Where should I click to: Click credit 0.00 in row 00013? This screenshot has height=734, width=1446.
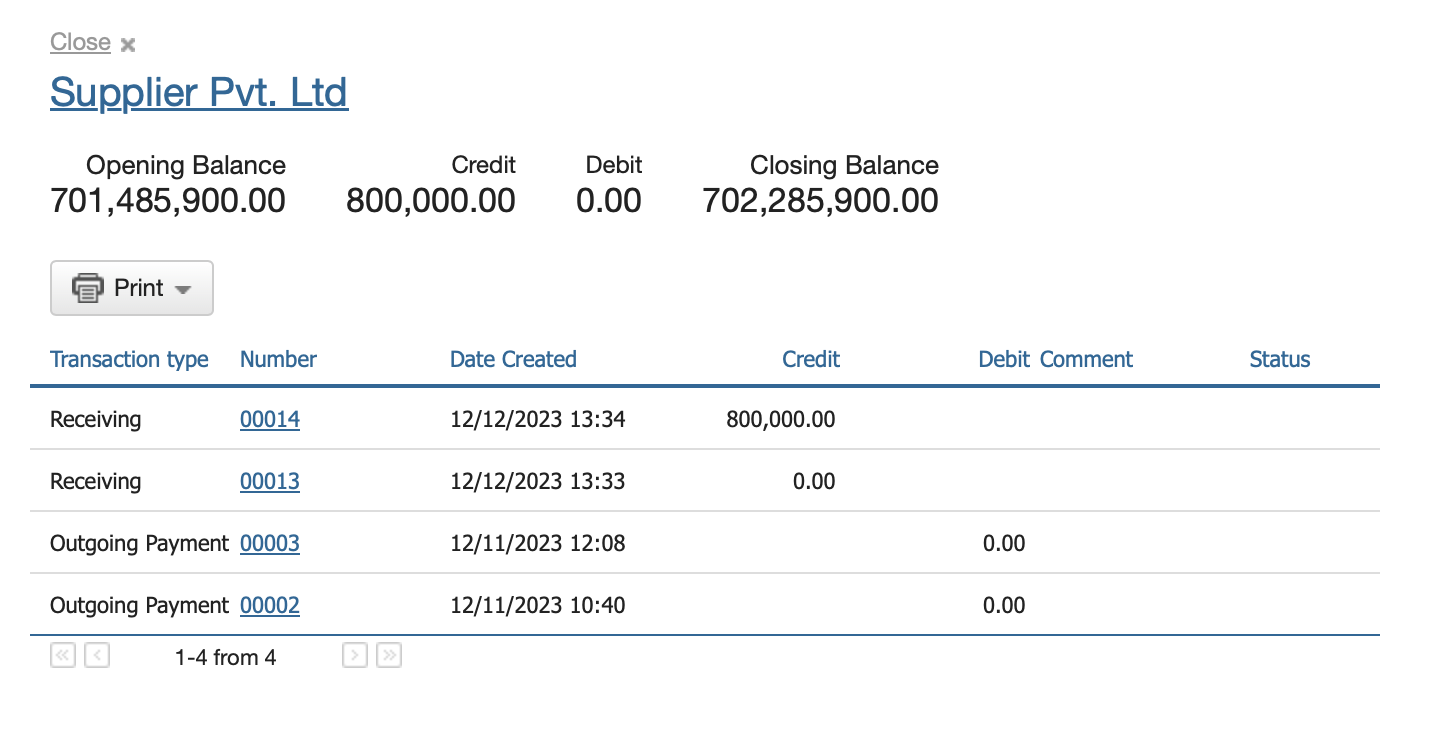(x=814, y=482)
